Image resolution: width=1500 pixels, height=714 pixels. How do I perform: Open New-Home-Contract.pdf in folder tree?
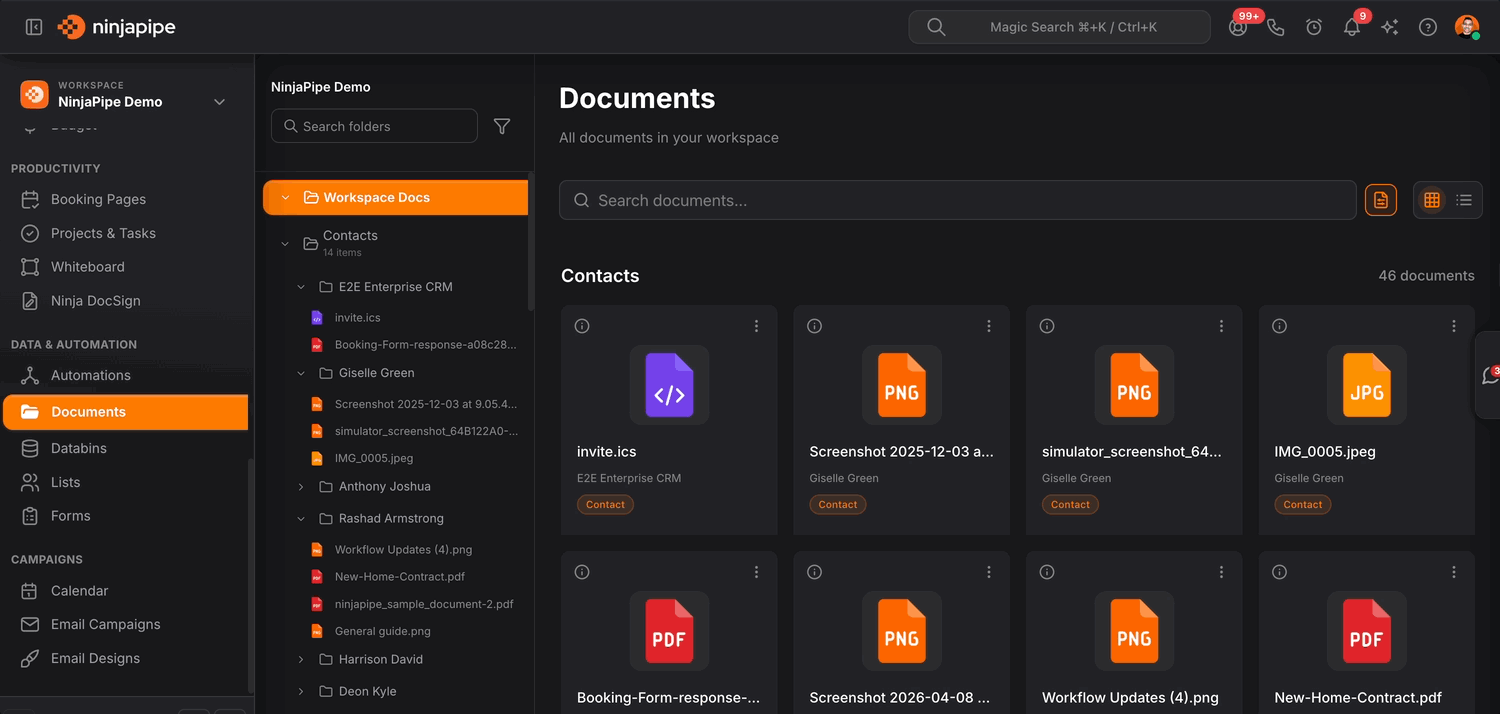point(399,577)
